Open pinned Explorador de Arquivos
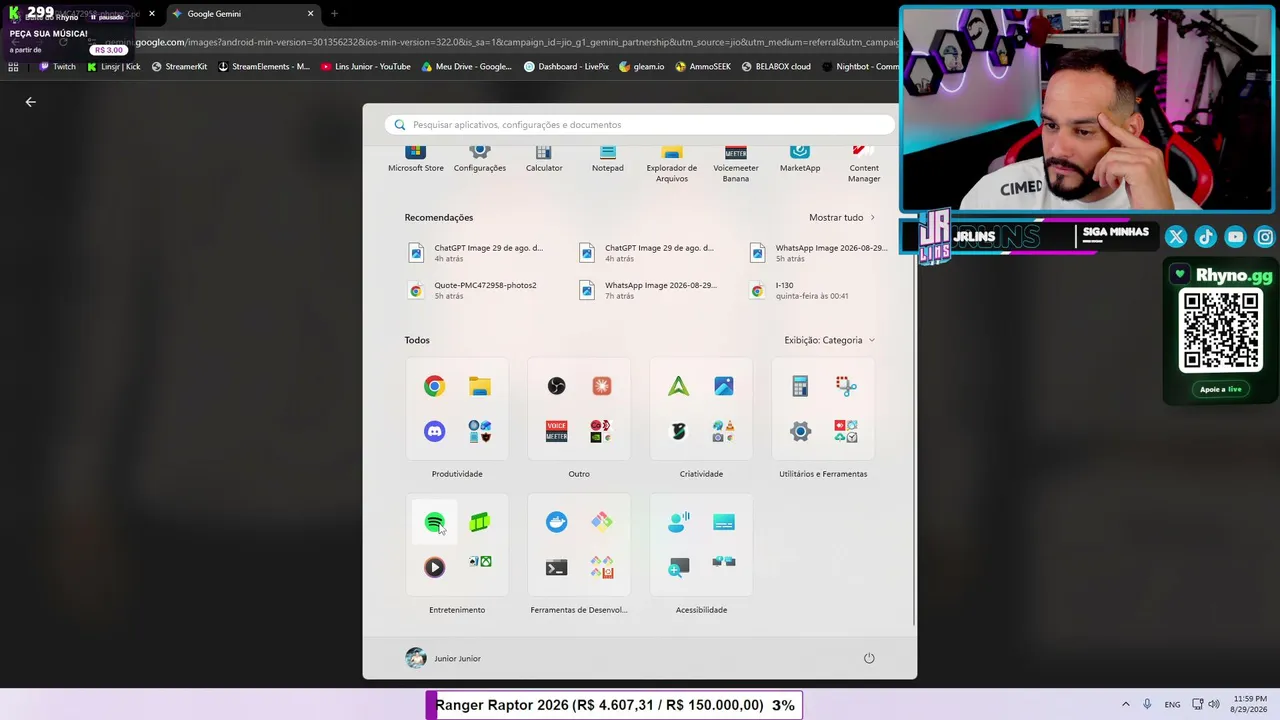The image size is (1280, 720). point(672,164)
